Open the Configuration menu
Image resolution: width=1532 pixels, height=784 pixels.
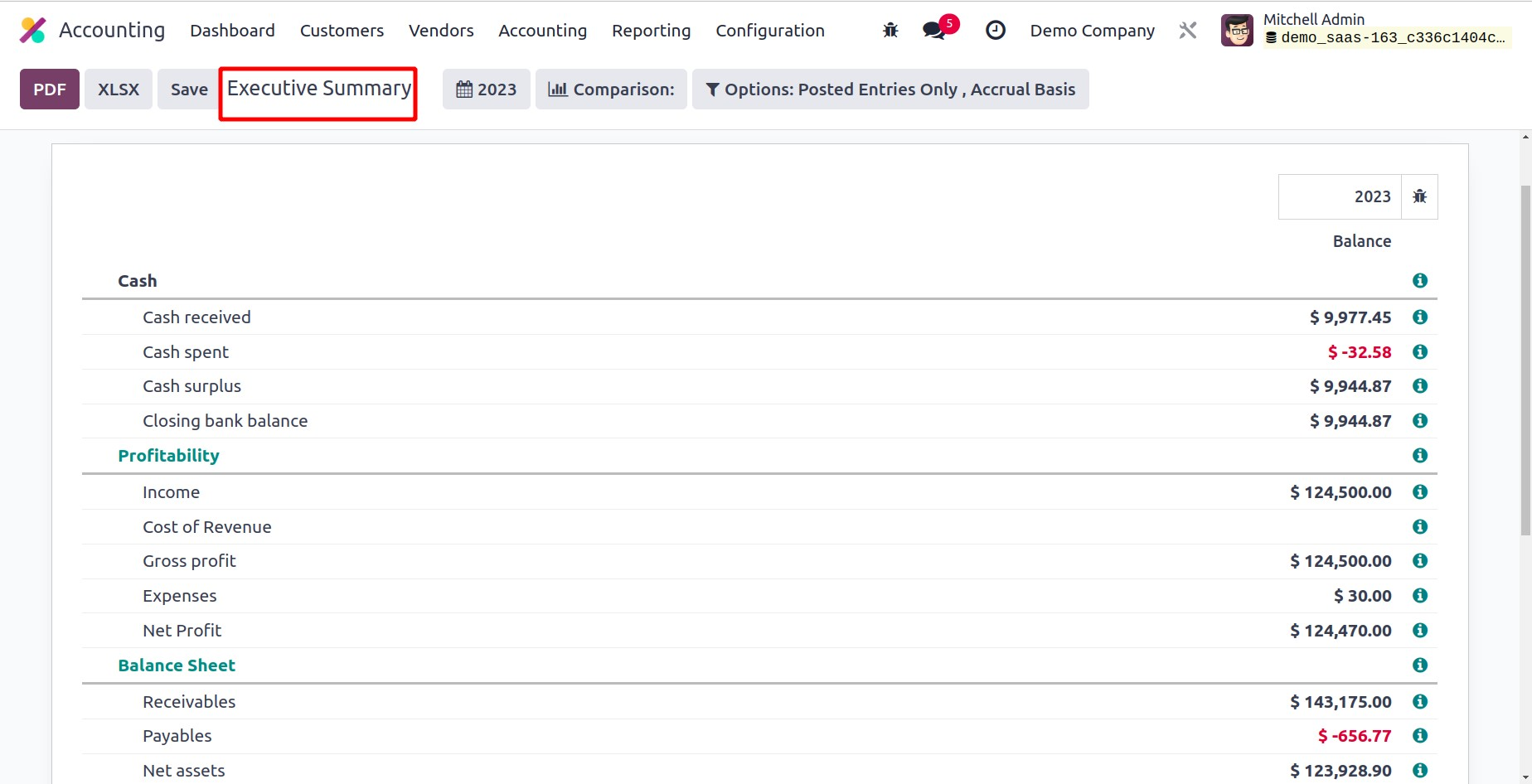[x=769, y=31]
